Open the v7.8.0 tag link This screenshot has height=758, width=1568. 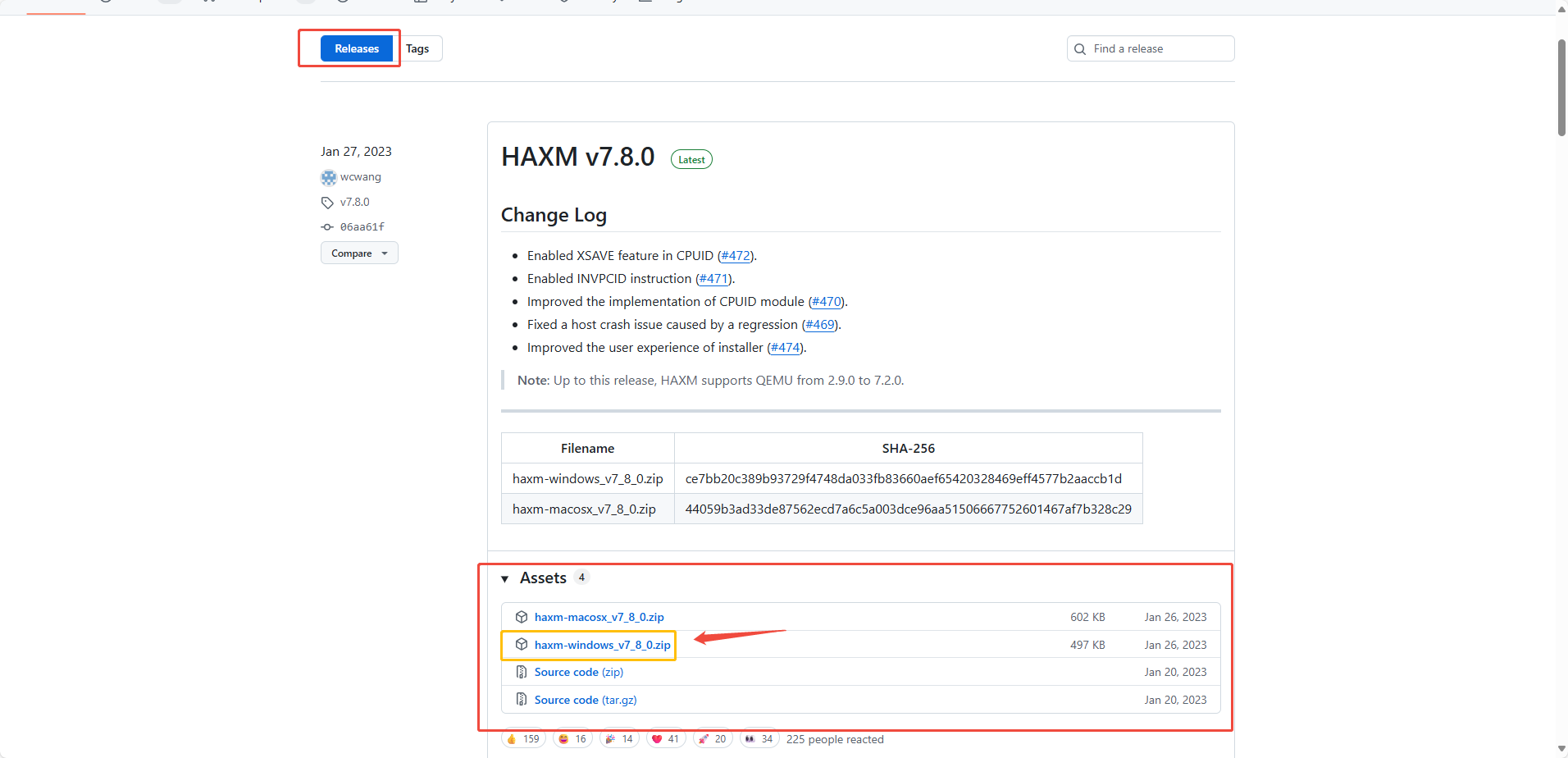[x=355, y=202]
